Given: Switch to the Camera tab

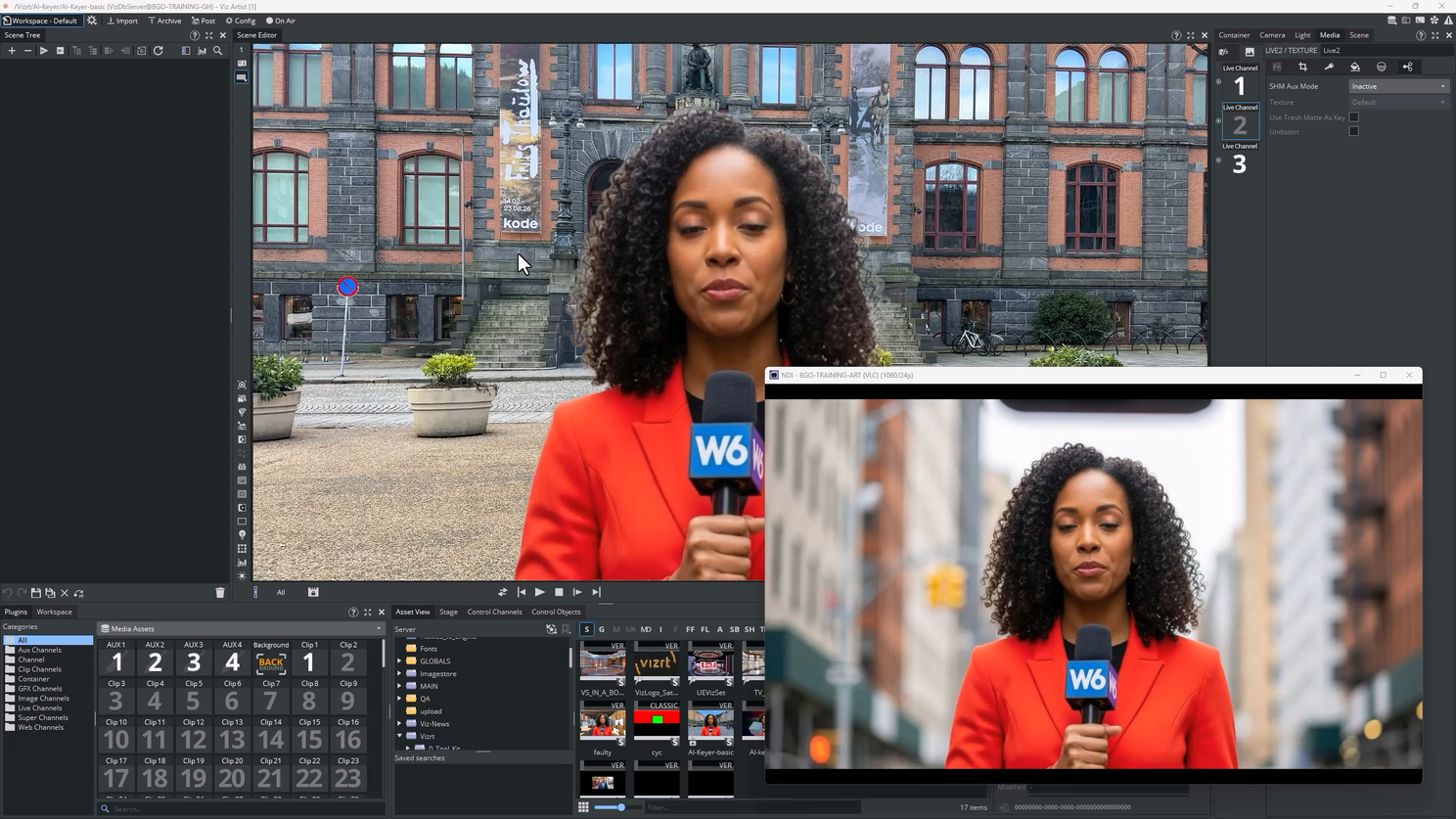Looking at the screenshot, I should [1272, 35].
